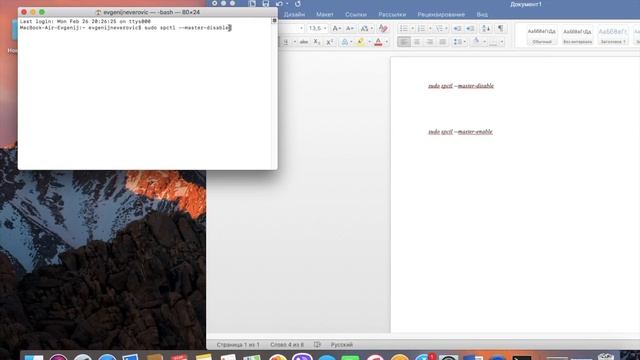This screenshot has height=360, width=640.
Task: Open the underline style dropdown arrow
Action: (294, 42)
